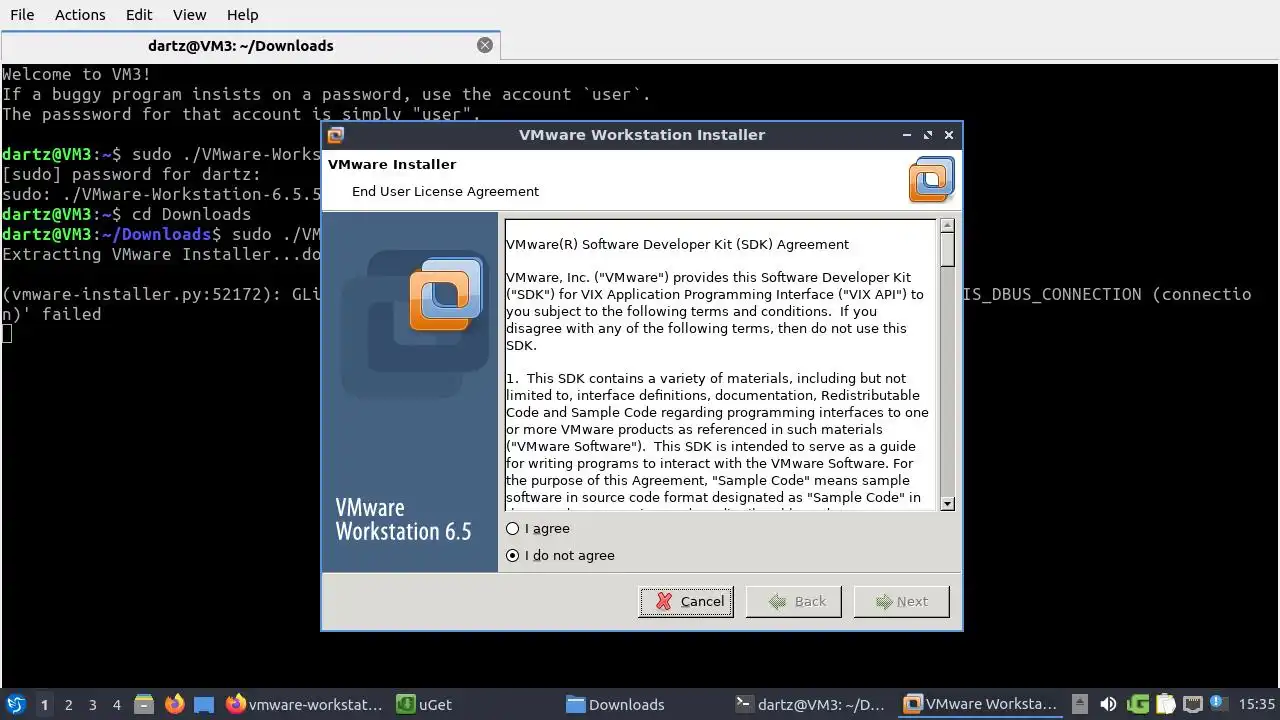Screen dimensions: 1280x720
Task: Click the "Welcome to VM3!" terminal line
Action: click(x=76, y=74)
